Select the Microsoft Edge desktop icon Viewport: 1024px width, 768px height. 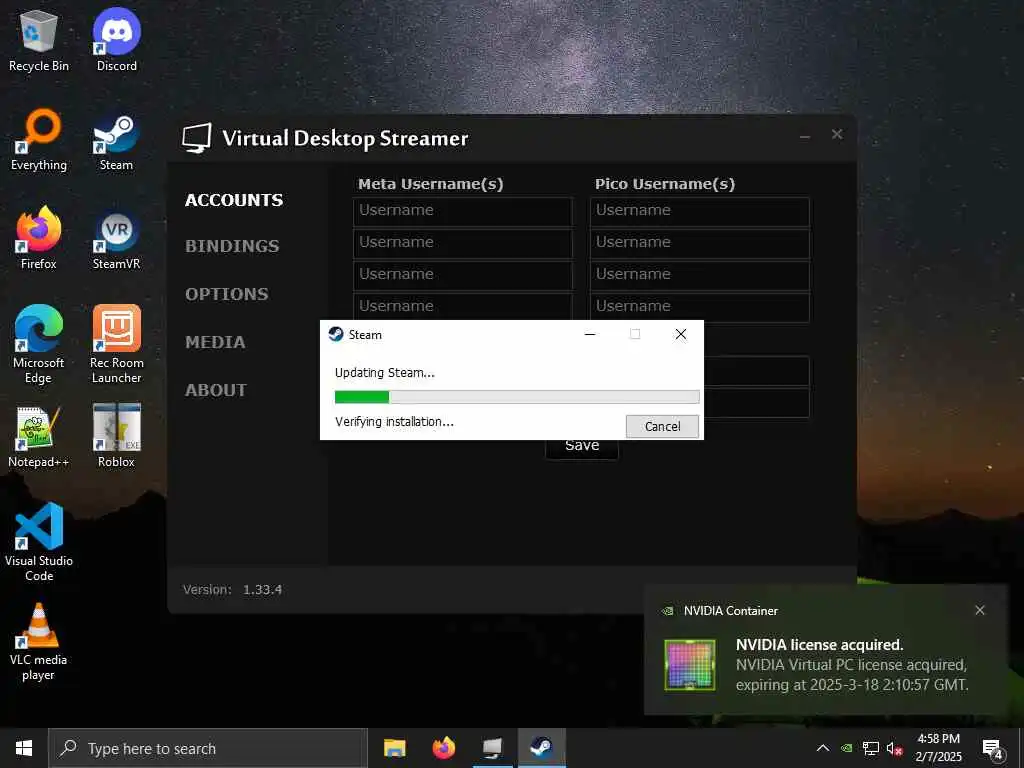(x=39, y=344)
